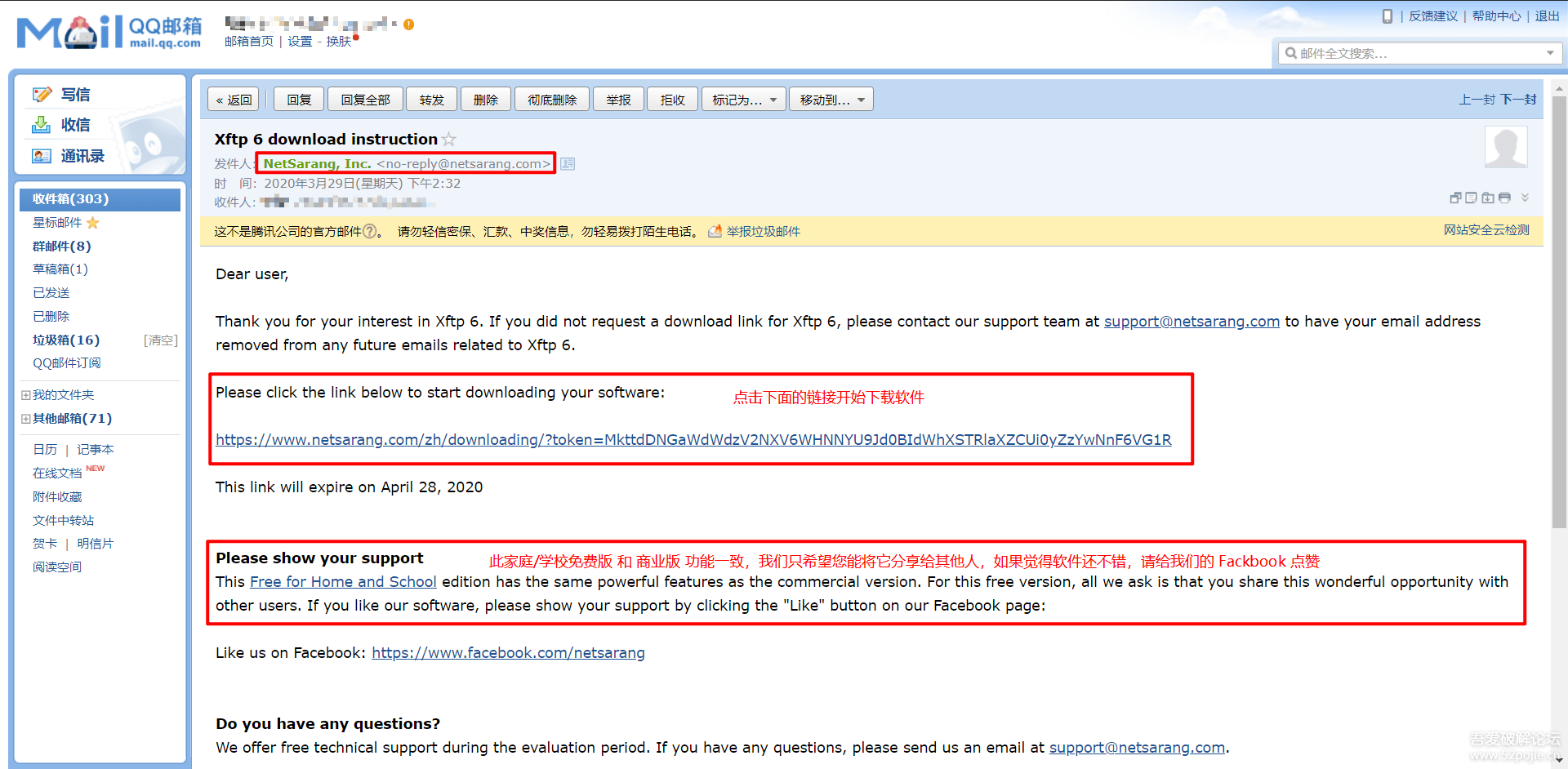Screen dimensions: 1568x769
Task: Open 日历 calendar link
Action: [45, 450]
